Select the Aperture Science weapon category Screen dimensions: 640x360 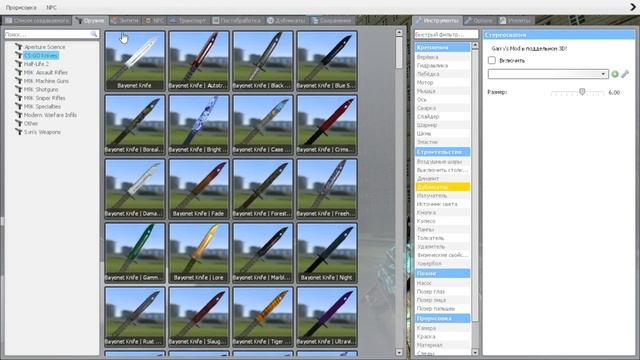tap(44, 47)
